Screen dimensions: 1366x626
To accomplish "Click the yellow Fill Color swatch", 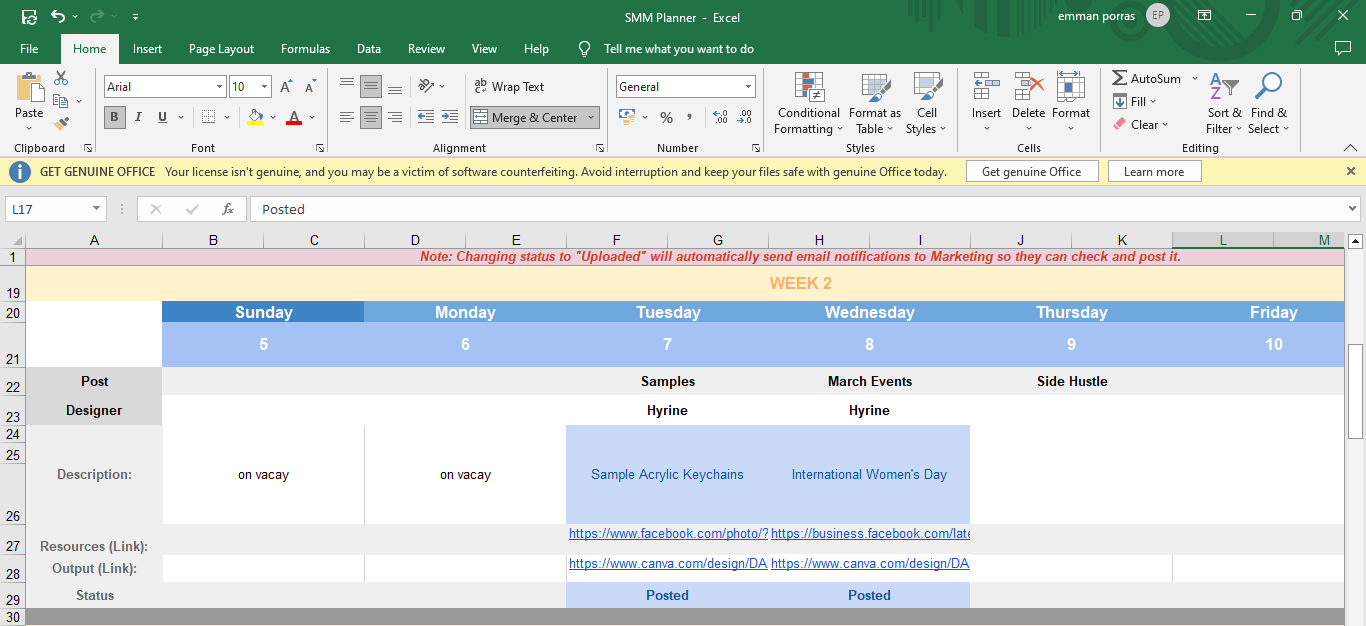I will (x=255, y=117).
